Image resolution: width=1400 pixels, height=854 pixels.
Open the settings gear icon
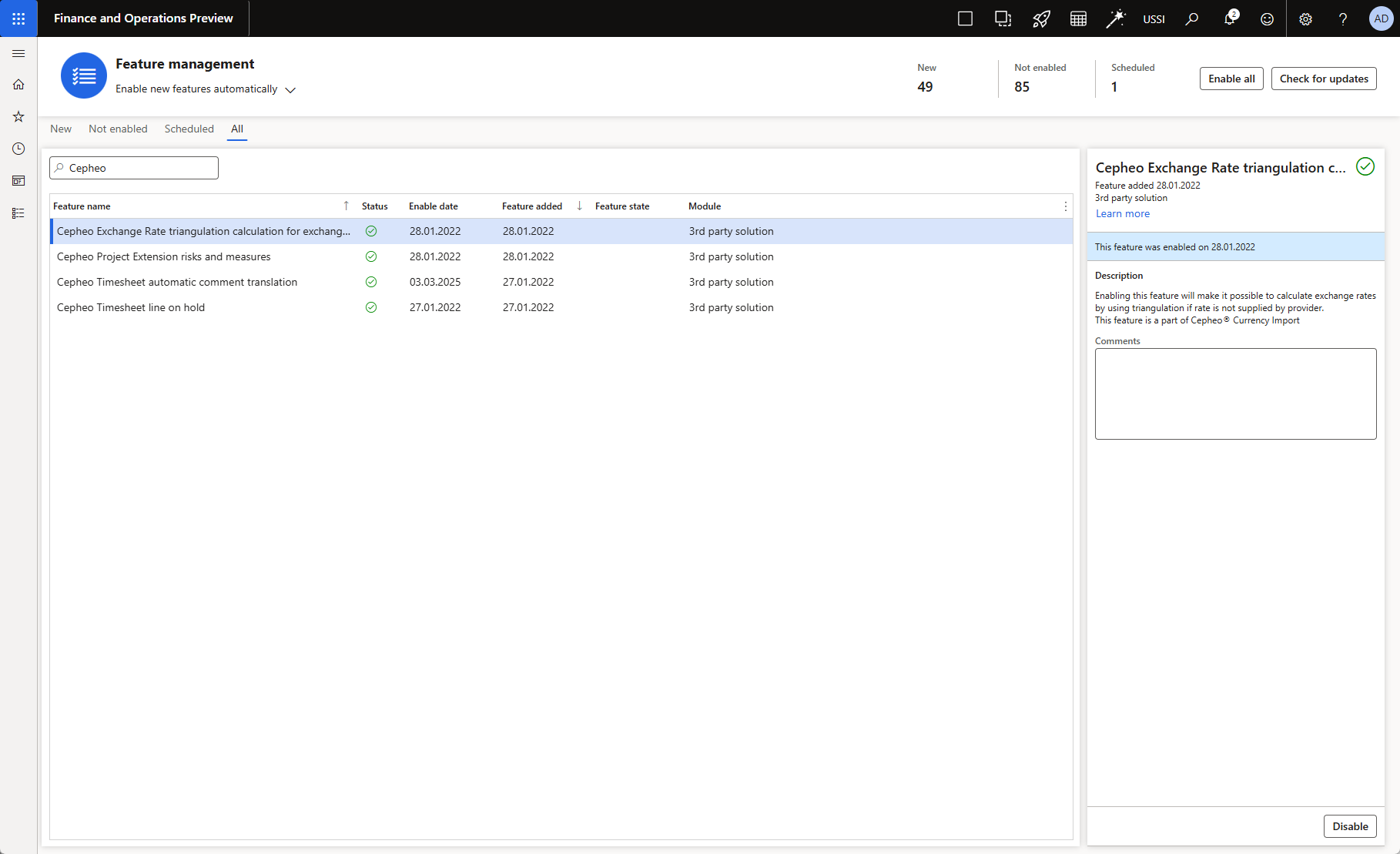(1305, 19)
